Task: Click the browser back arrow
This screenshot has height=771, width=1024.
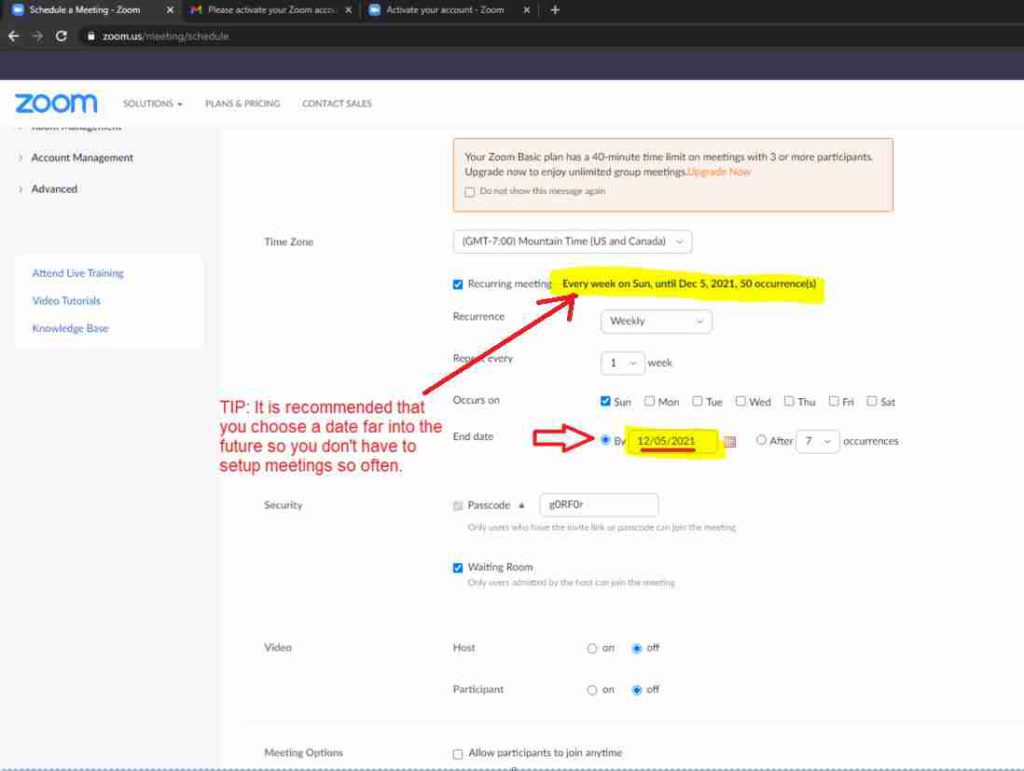Action: pyautogui.click(x=13, y=36)
